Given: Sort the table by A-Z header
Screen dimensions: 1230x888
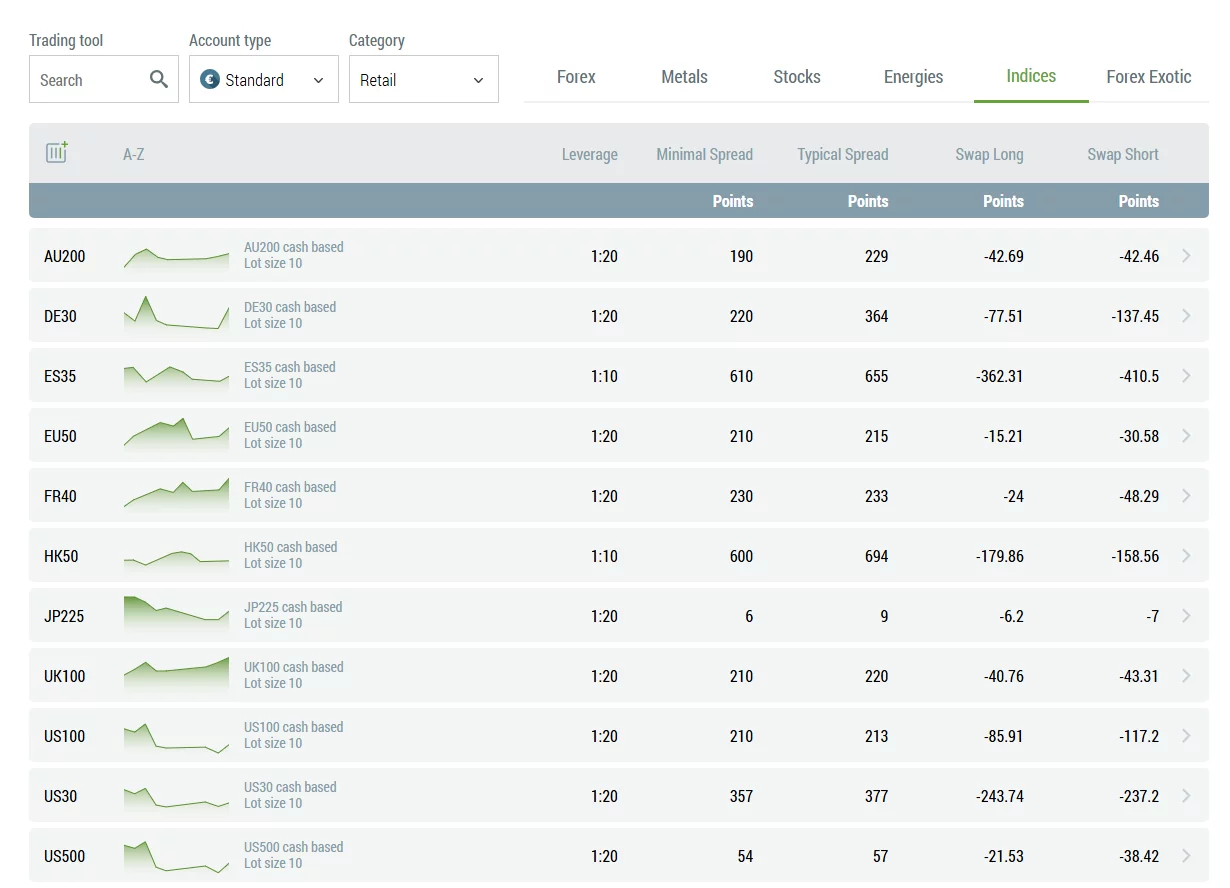Looking at the screenshot, I should click(x=134, y=155).
